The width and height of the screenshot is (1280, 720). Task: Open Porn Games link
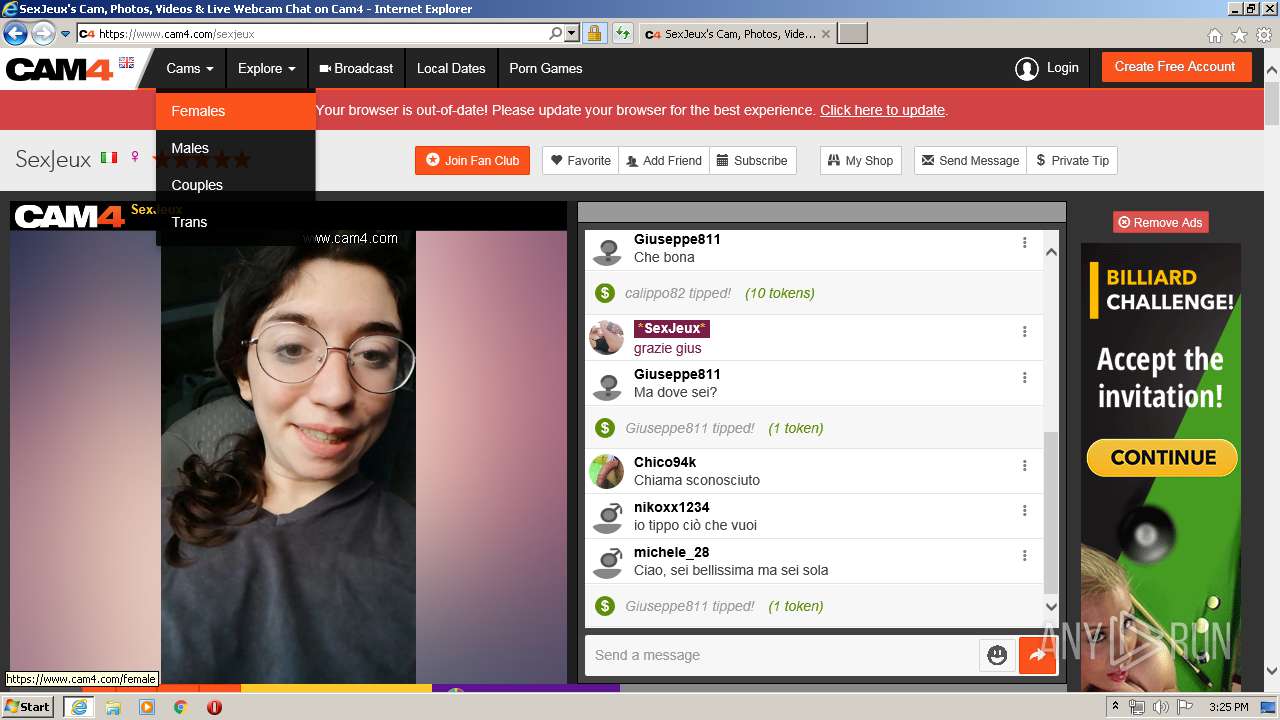pyautogui.click(x=545, y=68)
